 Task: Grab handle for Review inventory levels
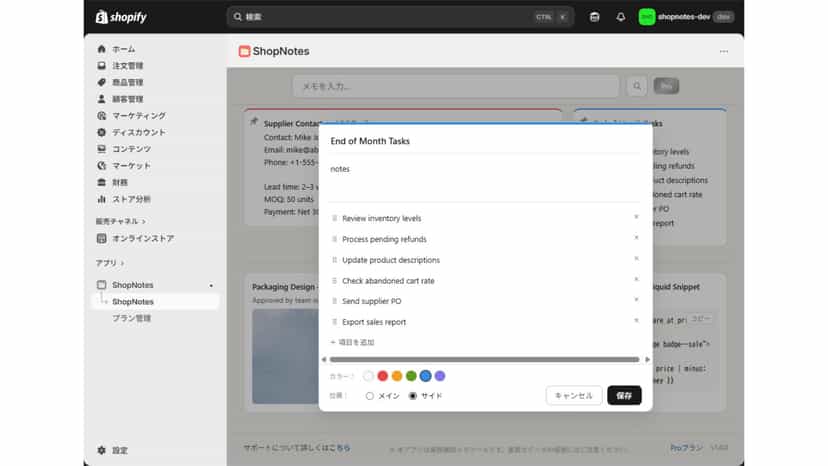point(334,218)
